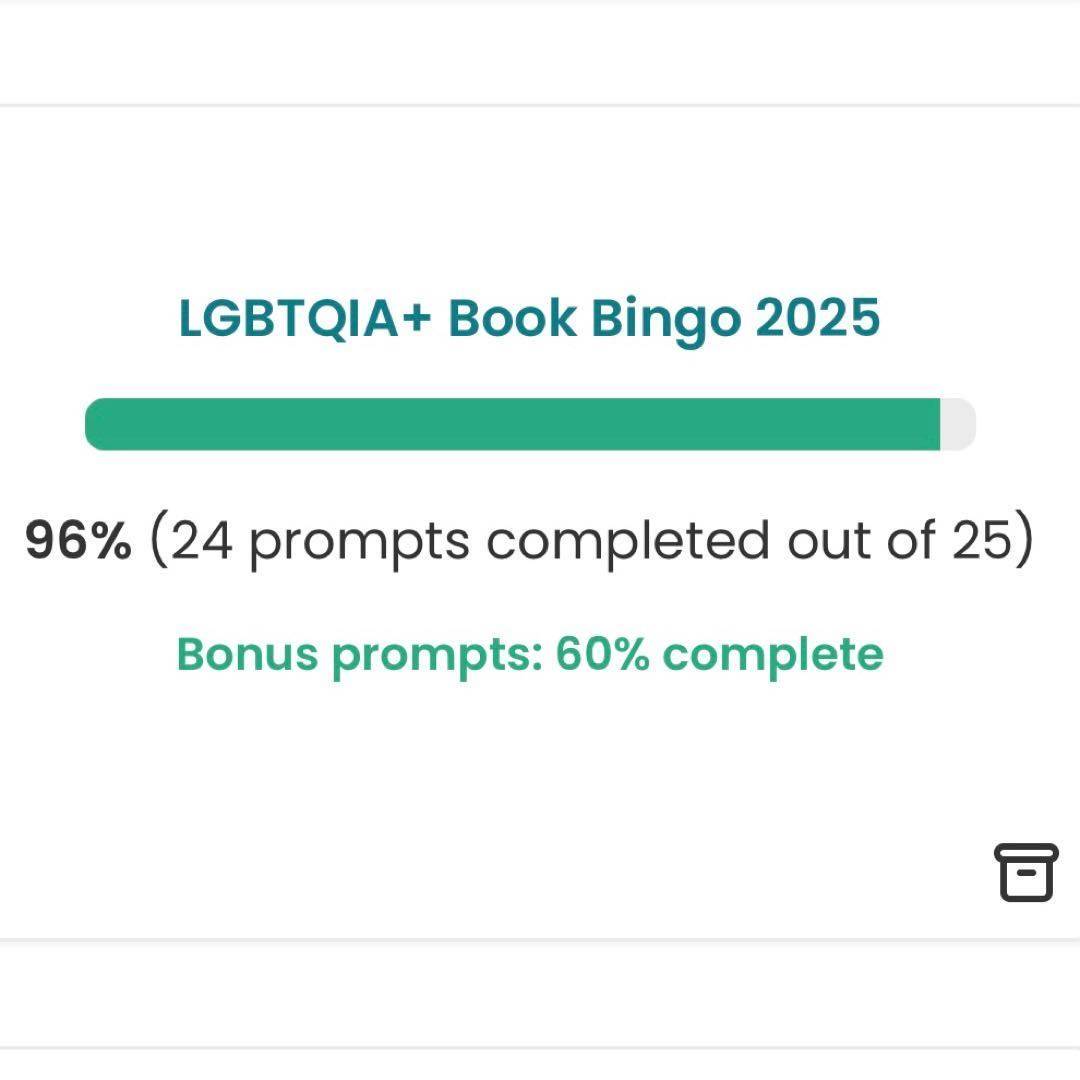This screenshot has width=1080, height=1080.
Task: Select the bold 96% progress figure
Action: pos(78,540)
